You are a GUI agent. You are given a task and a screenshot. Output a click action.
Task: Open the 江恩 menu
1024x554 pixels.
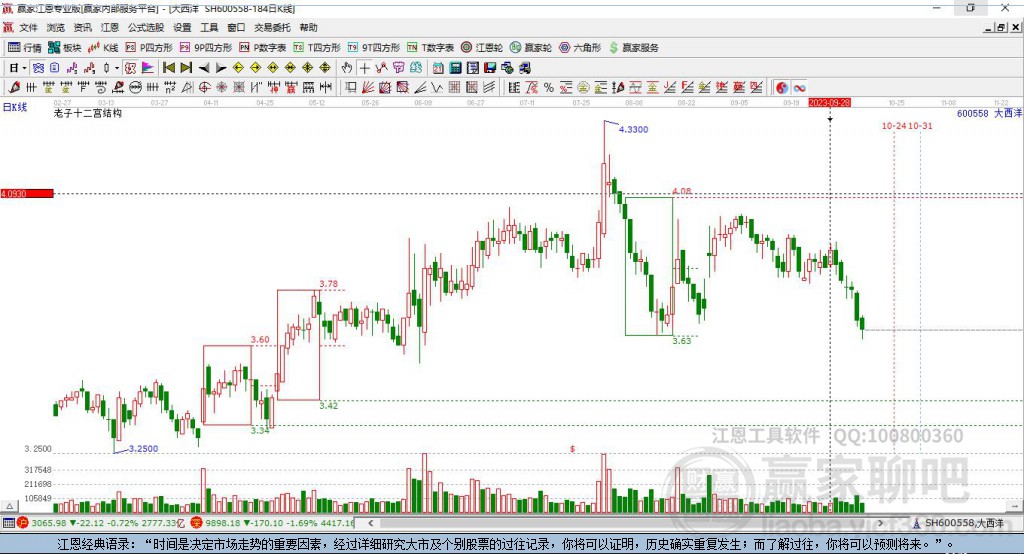(x=110, y=27)
